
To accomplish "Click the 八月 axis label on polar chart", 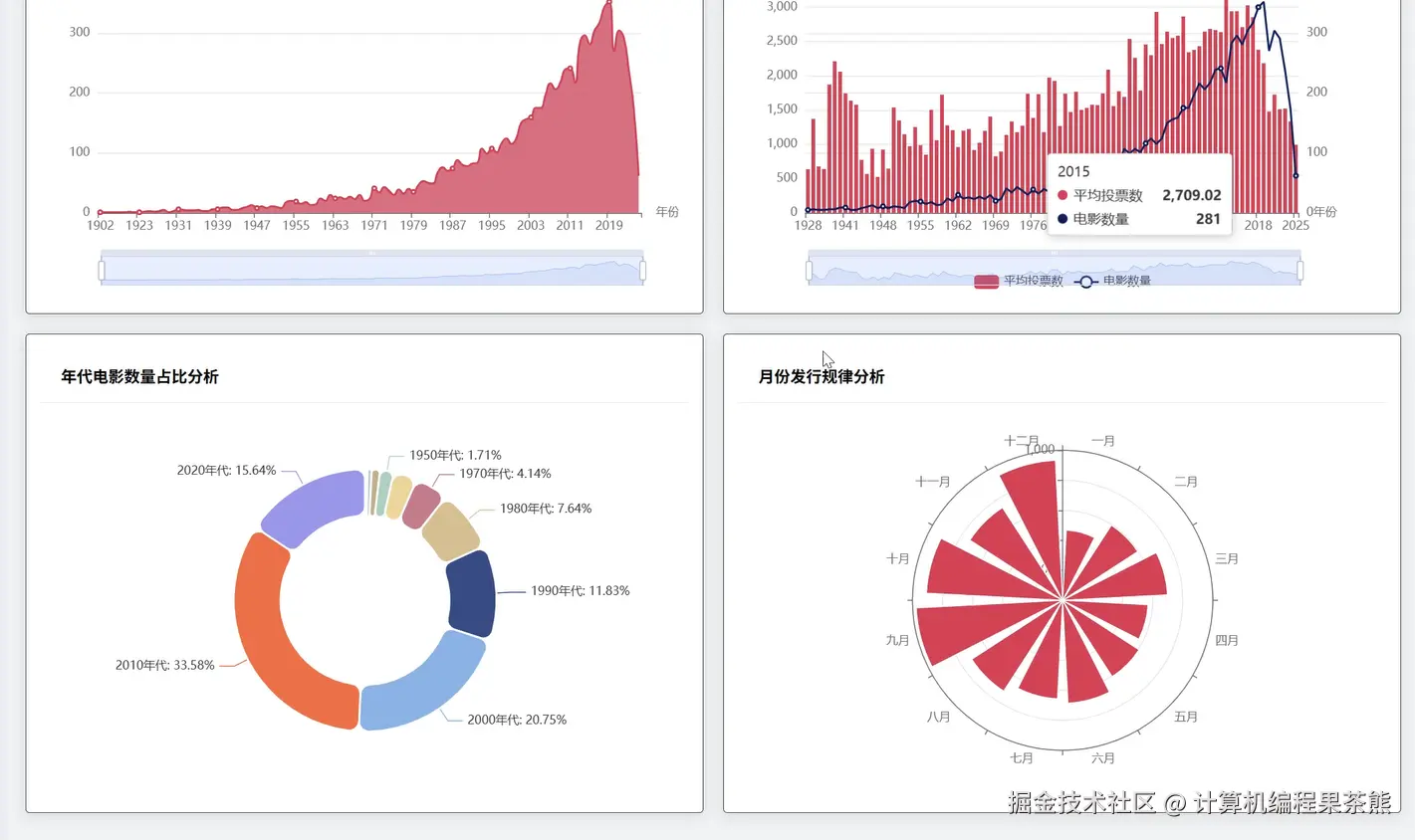I will click(x=938, y=717).
